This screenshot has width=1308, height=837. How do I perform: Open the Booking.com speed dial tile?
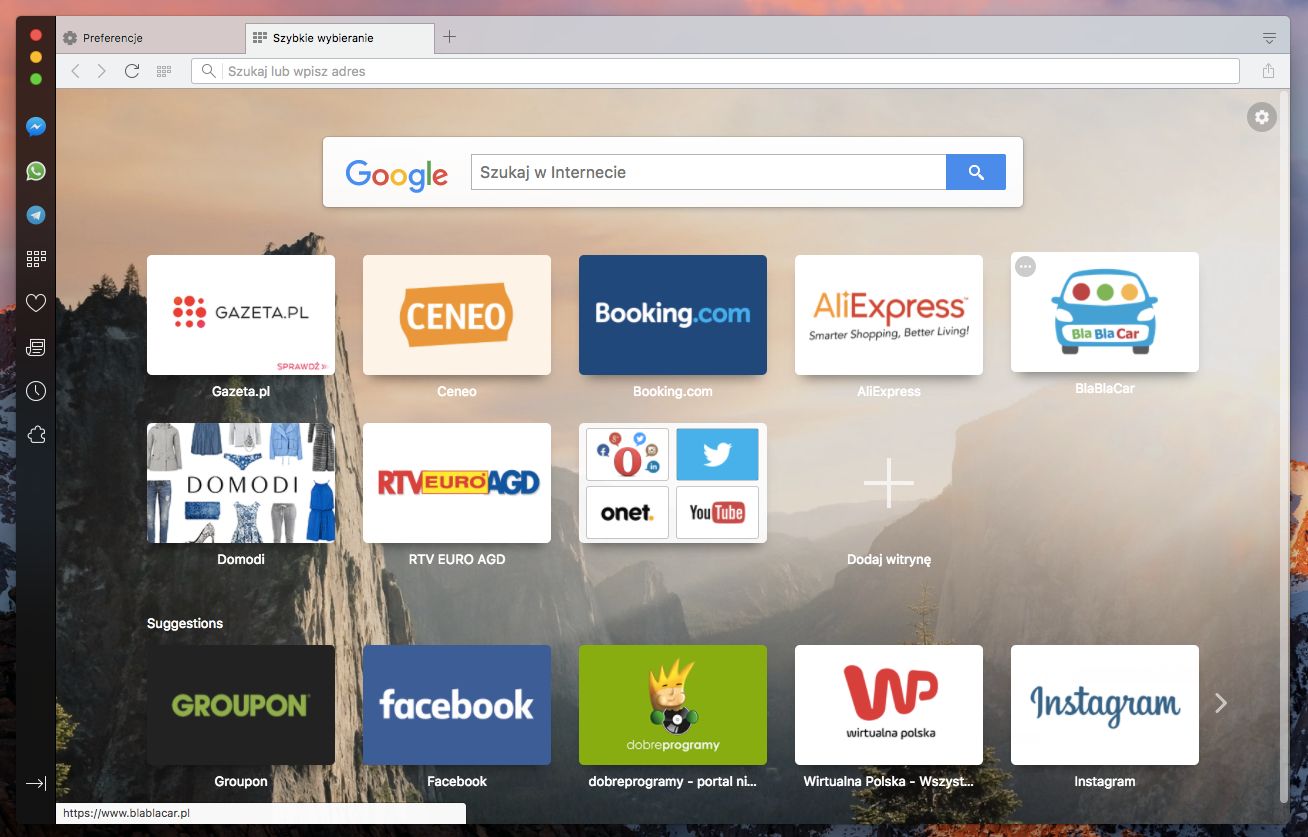[x=673, y=315]
